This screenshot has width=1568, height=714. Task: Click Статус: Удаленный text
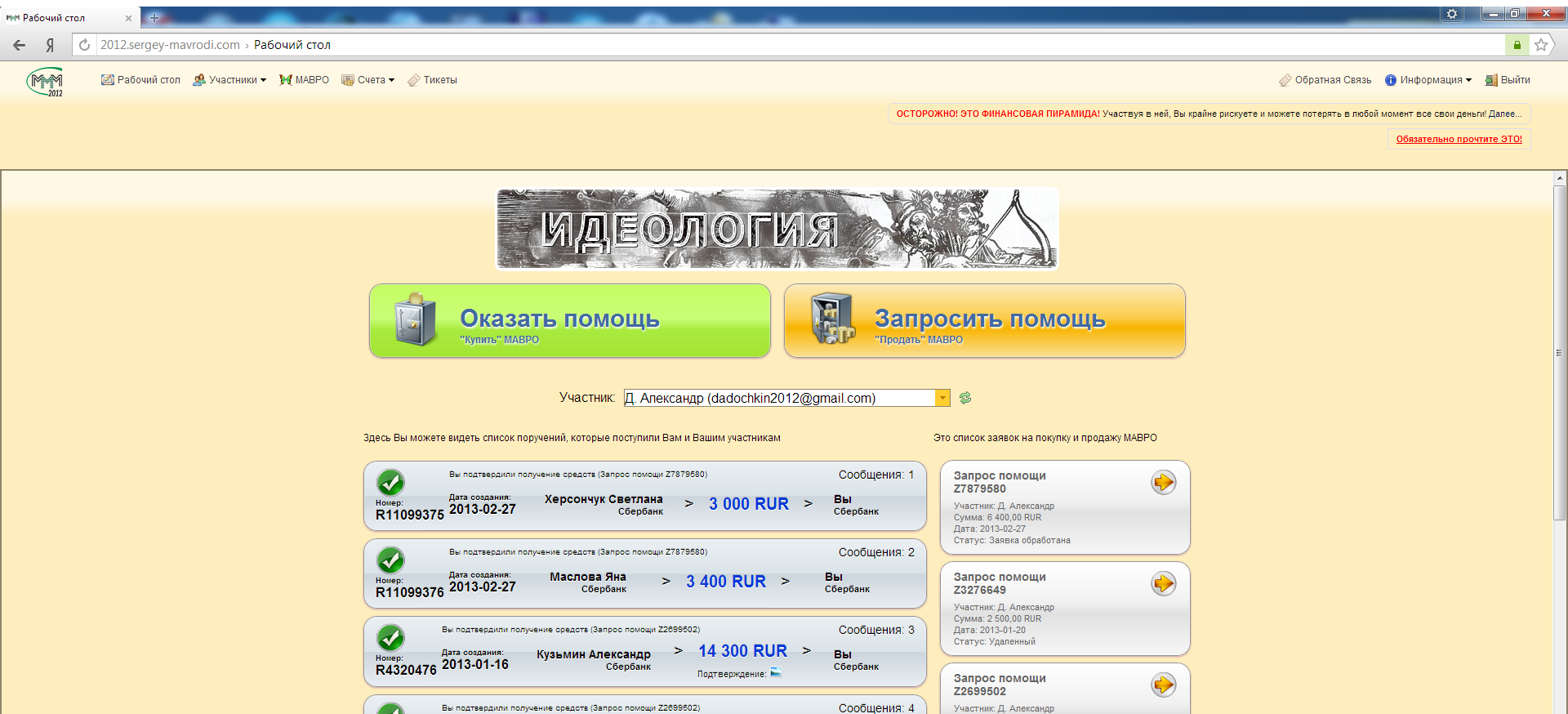tap(994, 642)
